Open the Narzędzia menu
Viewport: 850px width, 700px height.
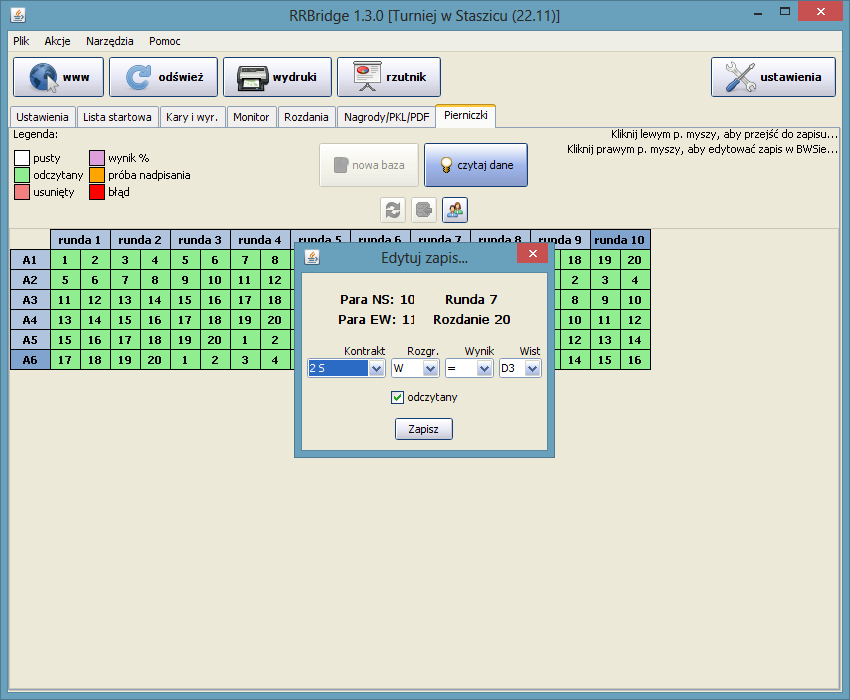point(109,42)
